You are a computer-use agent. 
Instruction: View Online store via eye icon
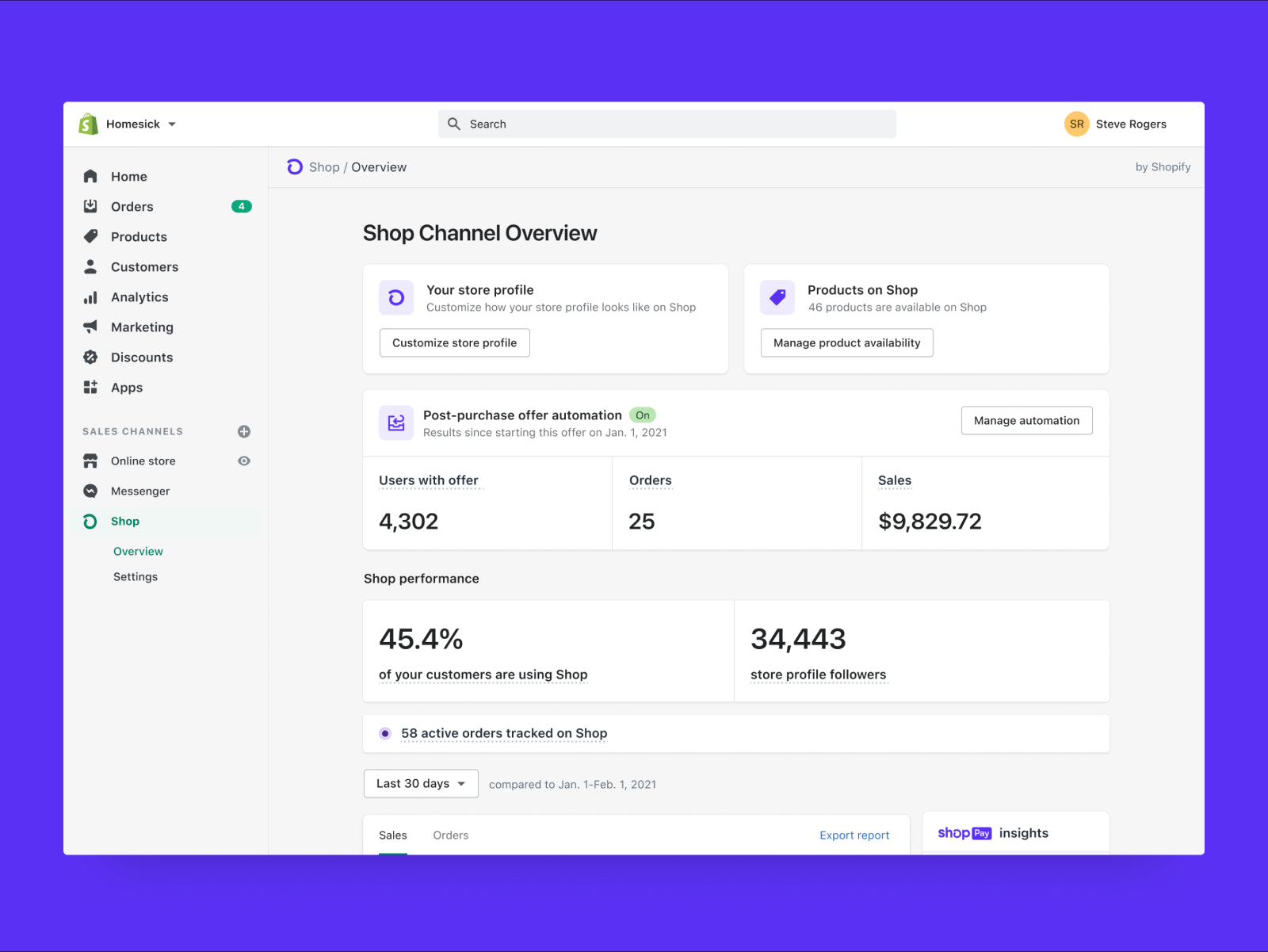point(244,461)
